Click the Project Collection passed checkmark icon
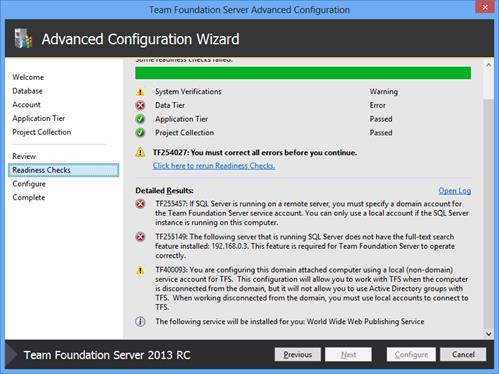Screen dimensions: 499x374 pyautogui.click(x=140, y=133)
